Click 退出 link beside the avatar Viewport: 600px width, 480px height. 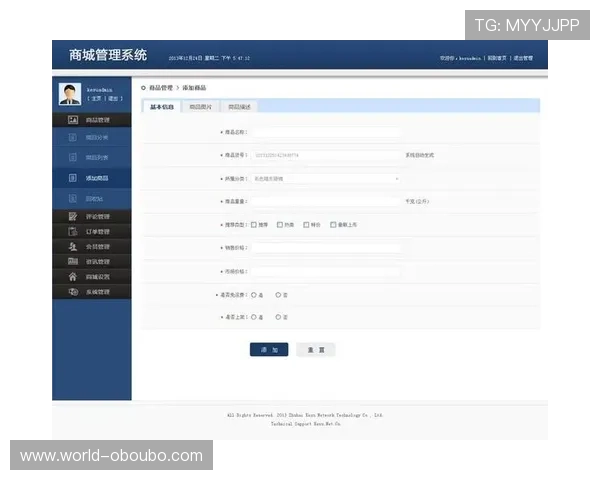tap(113, 99)
